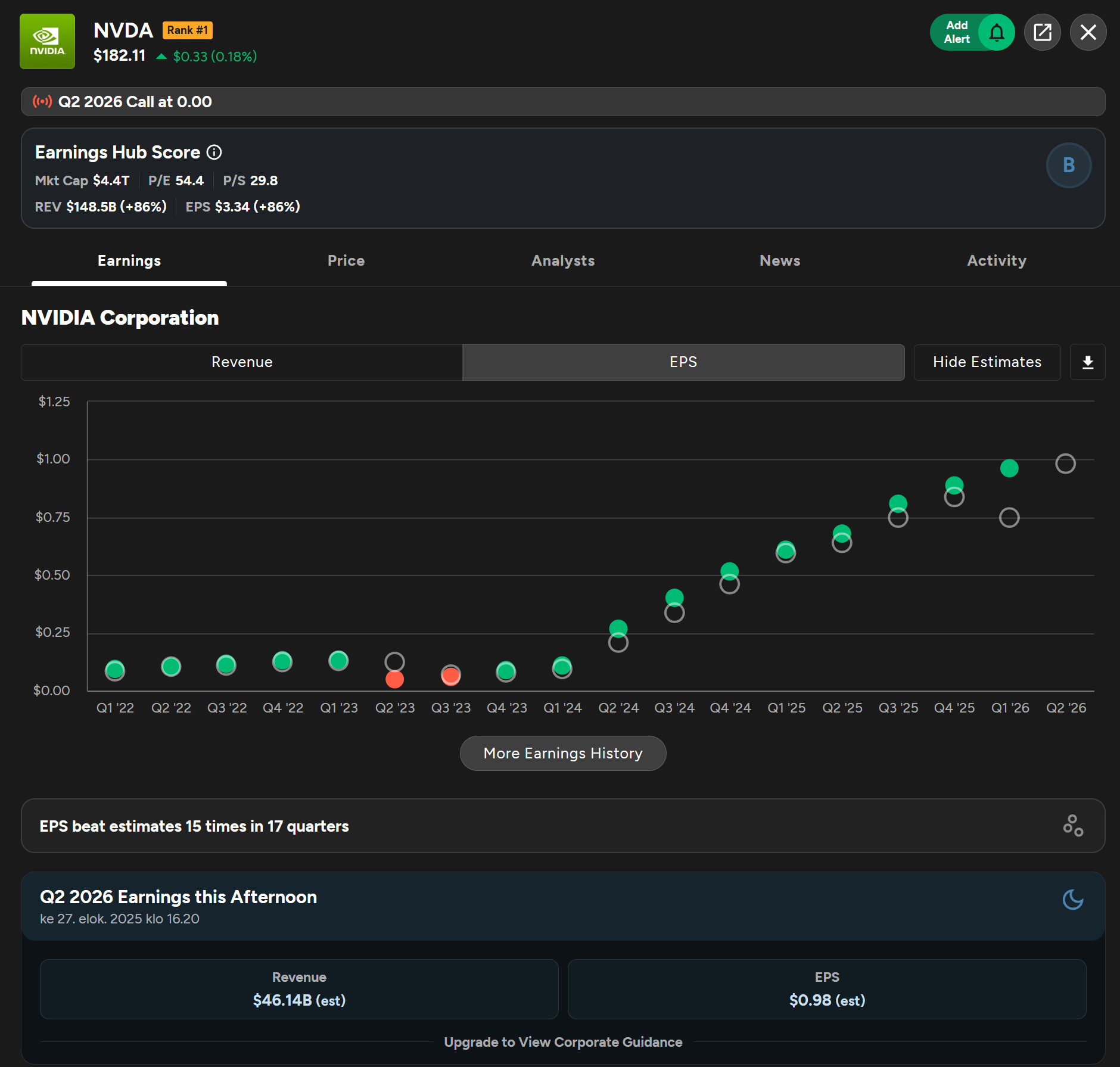Open the Analysts tab
Screen dimensions: 1120x1067
point(563,260)
